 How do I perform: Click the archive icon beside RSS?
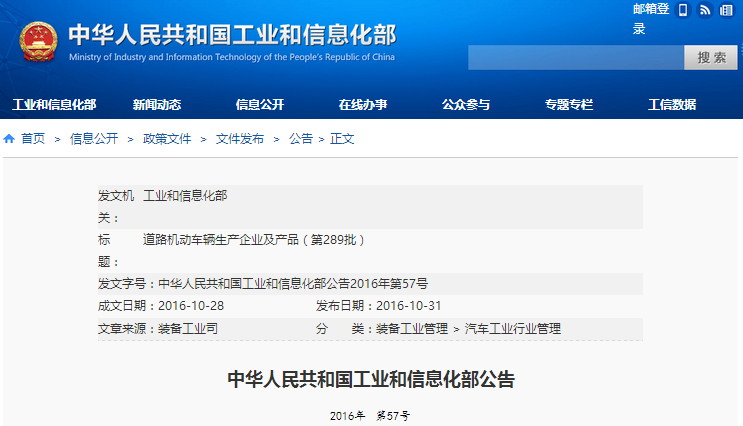[726, 10]
